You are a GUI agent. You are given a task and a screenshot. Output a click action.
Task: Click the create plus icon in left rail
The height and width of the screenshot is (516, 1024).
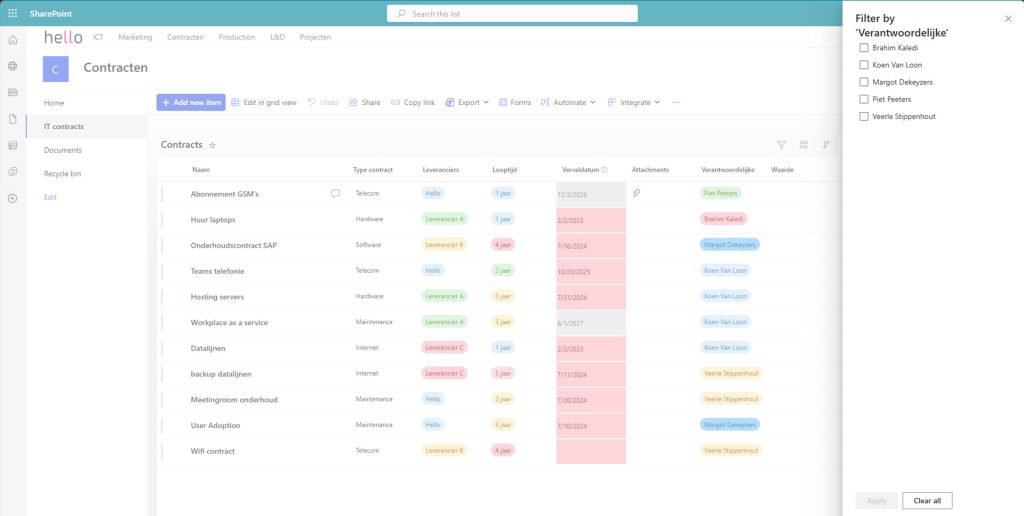pyautogui.click(x=12, y=198)
